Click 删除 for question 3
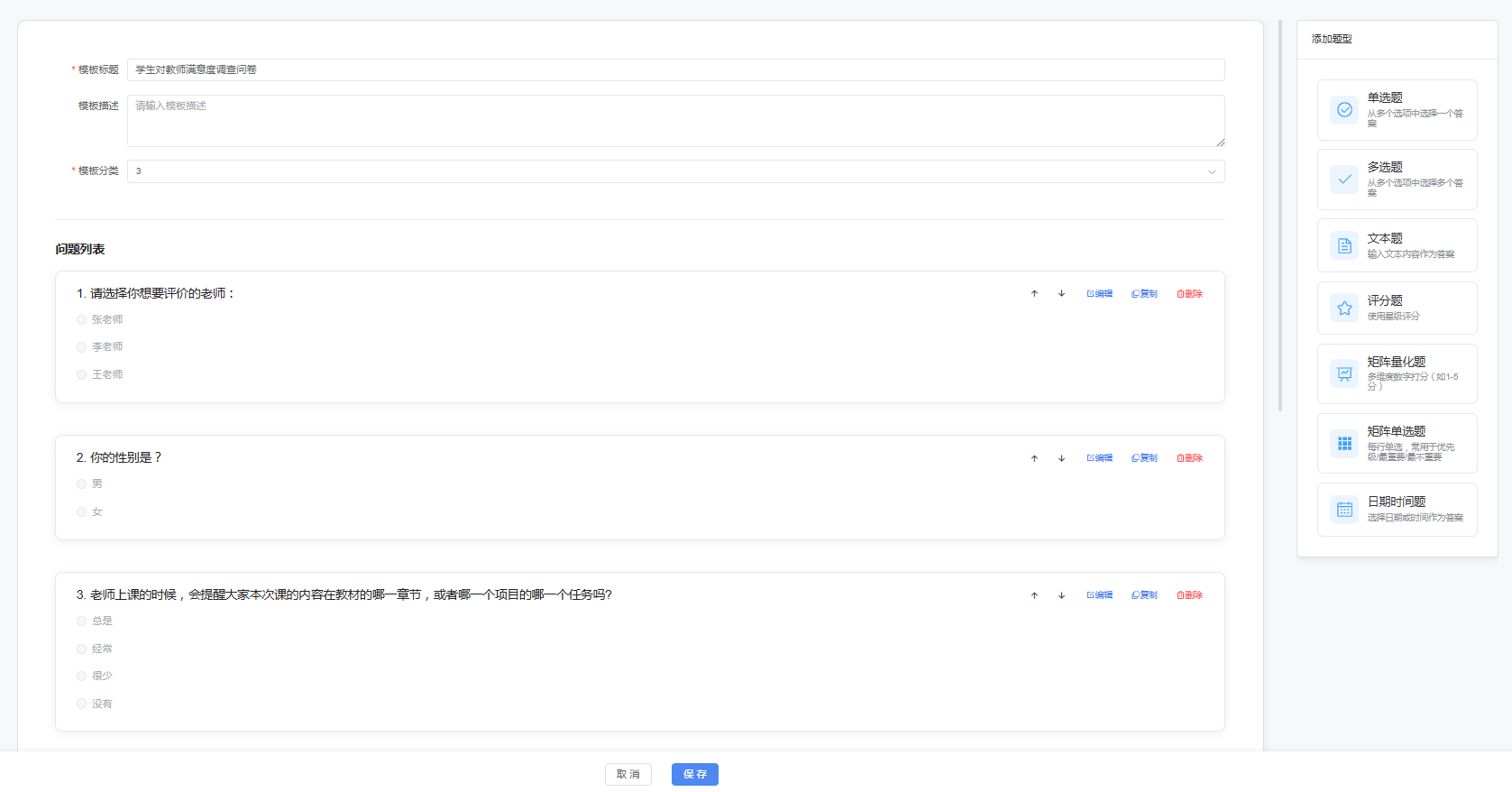Screen dimensions: 1512x792 click(x=1189, y=595)
